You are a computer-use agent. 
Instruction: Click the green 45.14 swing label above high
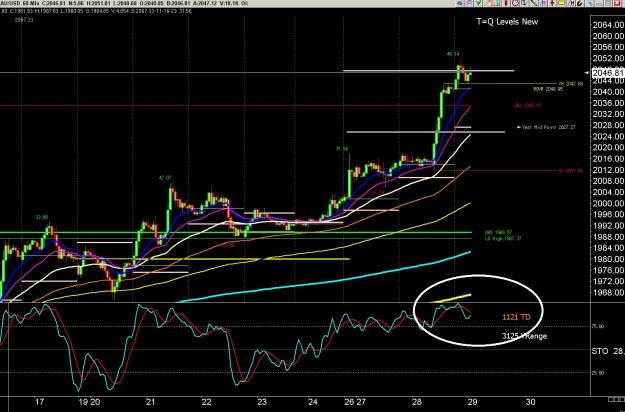coord(453,54)
